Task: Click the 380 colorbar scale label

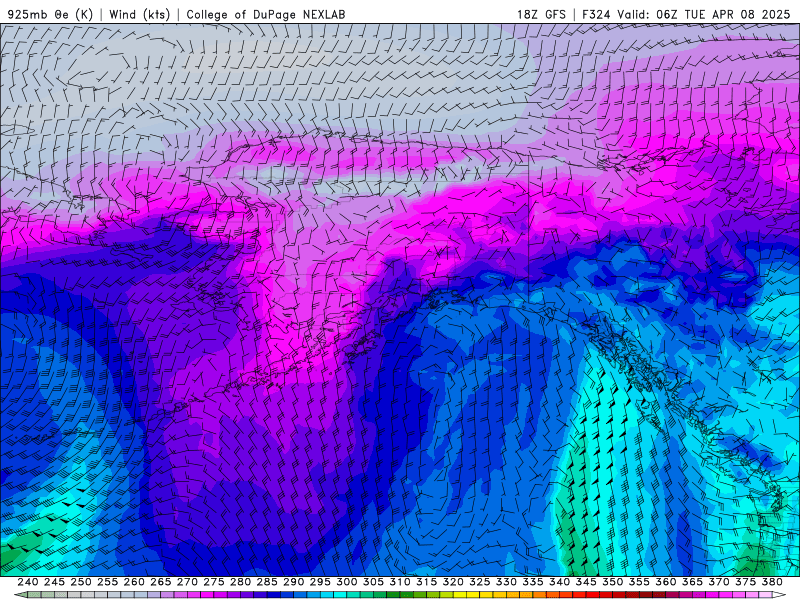Action: (772, 582)
